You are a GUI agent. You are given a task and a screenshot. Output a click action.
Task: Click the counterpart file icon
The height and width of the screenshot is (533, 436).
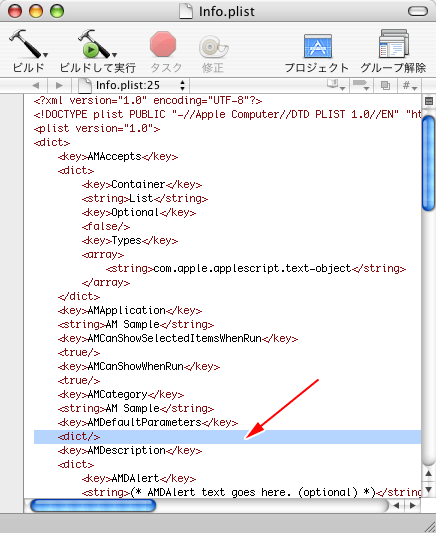pos(385,85)
